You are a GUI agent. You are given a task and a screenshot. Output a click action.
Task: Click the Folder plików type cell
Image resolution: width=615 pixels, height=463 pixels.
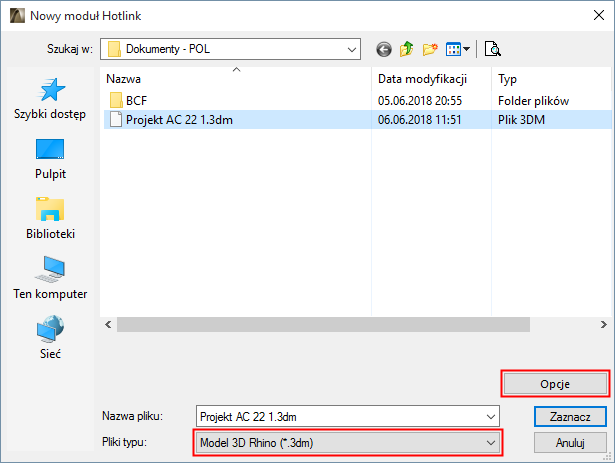[x=533, y=101]
